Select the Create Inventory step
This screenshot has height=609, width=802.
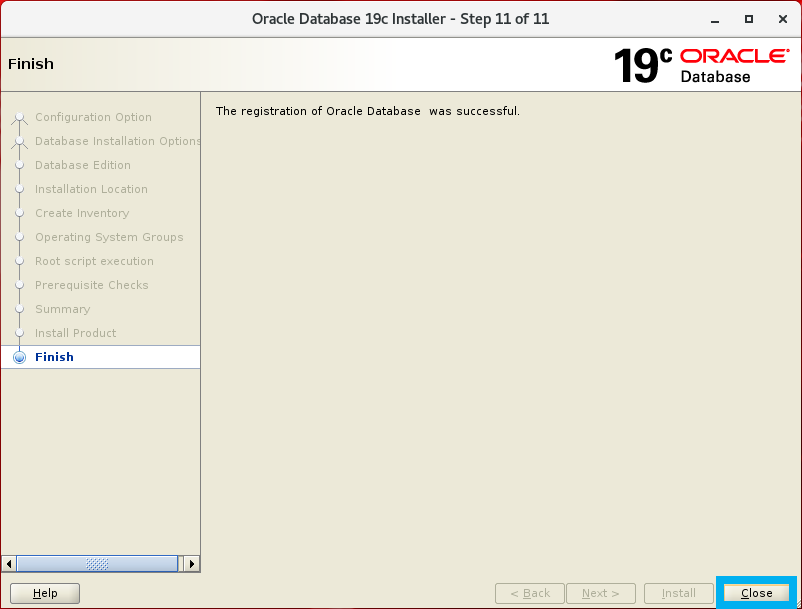point(82,213)
